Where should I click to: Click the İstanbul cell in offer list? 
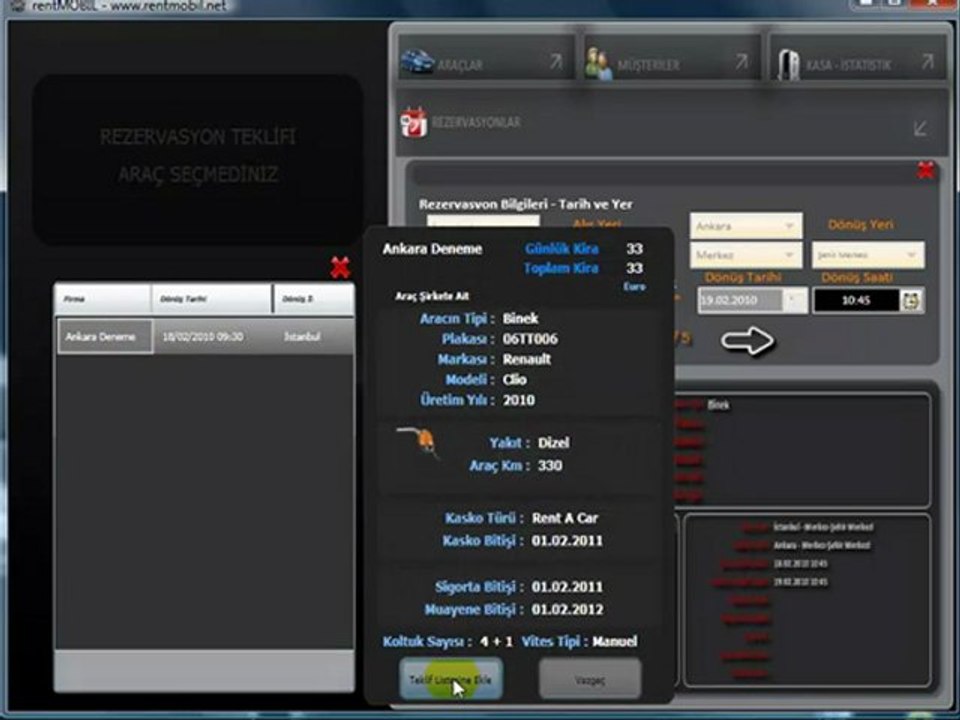pyautogui.click(x=302, y=337)
